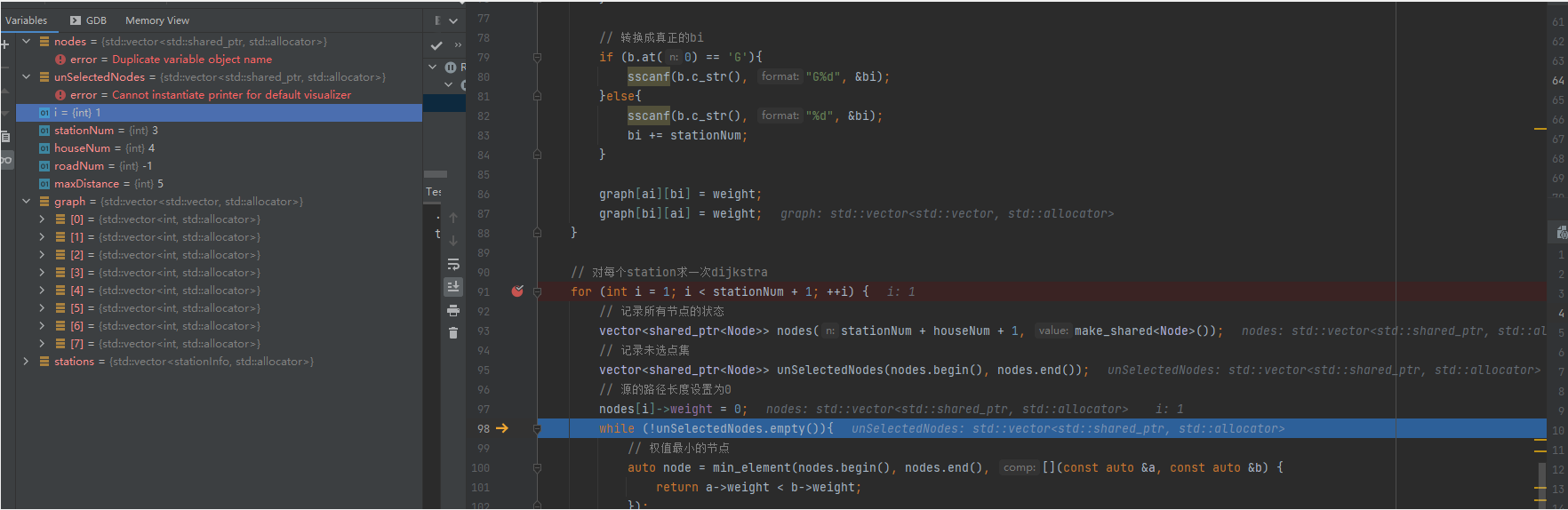
Task: Click the graph vector icon
Action: pyautogui.click(x=44, y=202)
